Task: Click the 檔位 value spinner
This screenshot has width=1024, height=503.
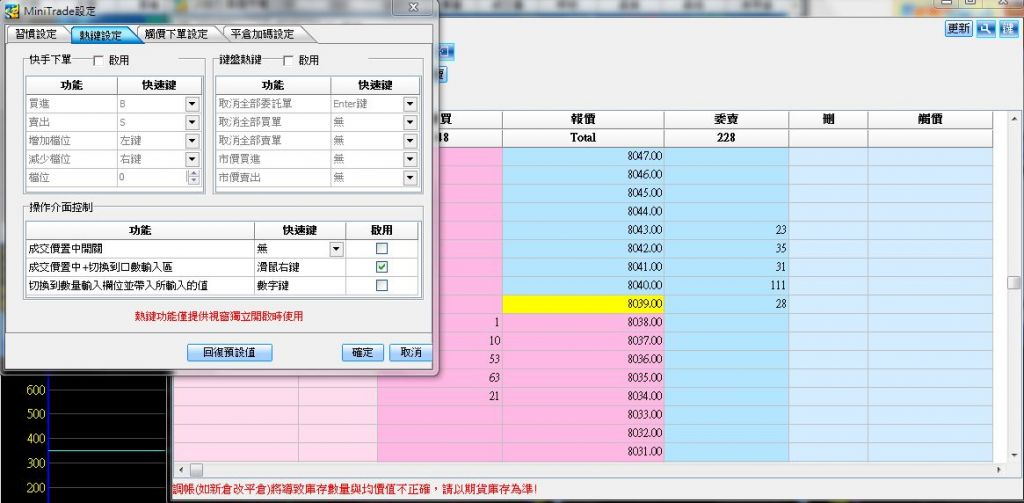Action: click(x=193, y=177)
